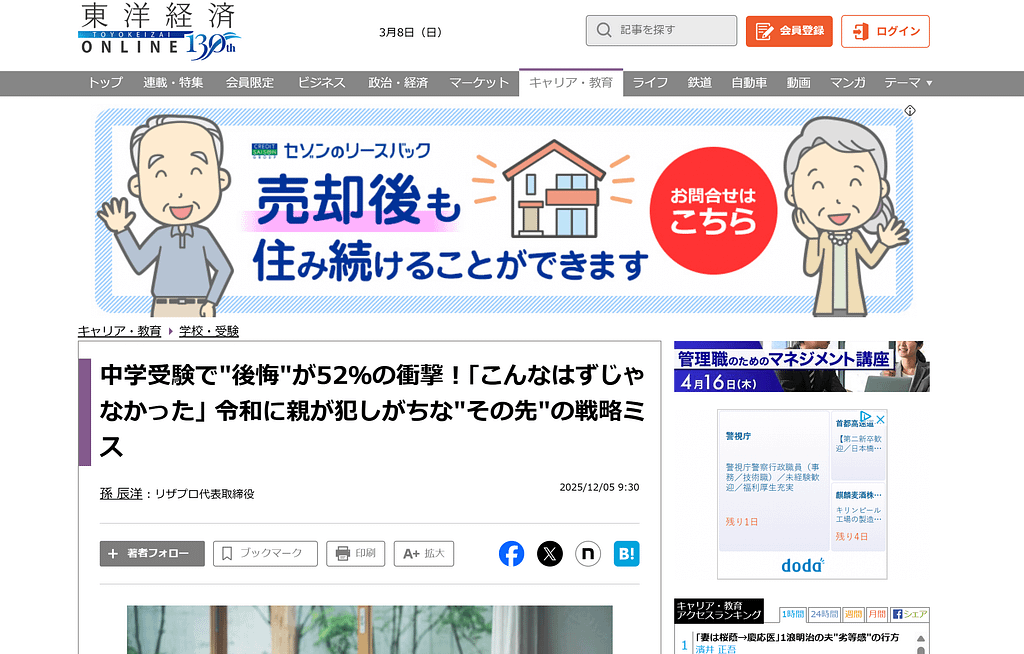Click the 拡大 text size button
This screenshot has width=1024, height=654.
click(424, 554)
